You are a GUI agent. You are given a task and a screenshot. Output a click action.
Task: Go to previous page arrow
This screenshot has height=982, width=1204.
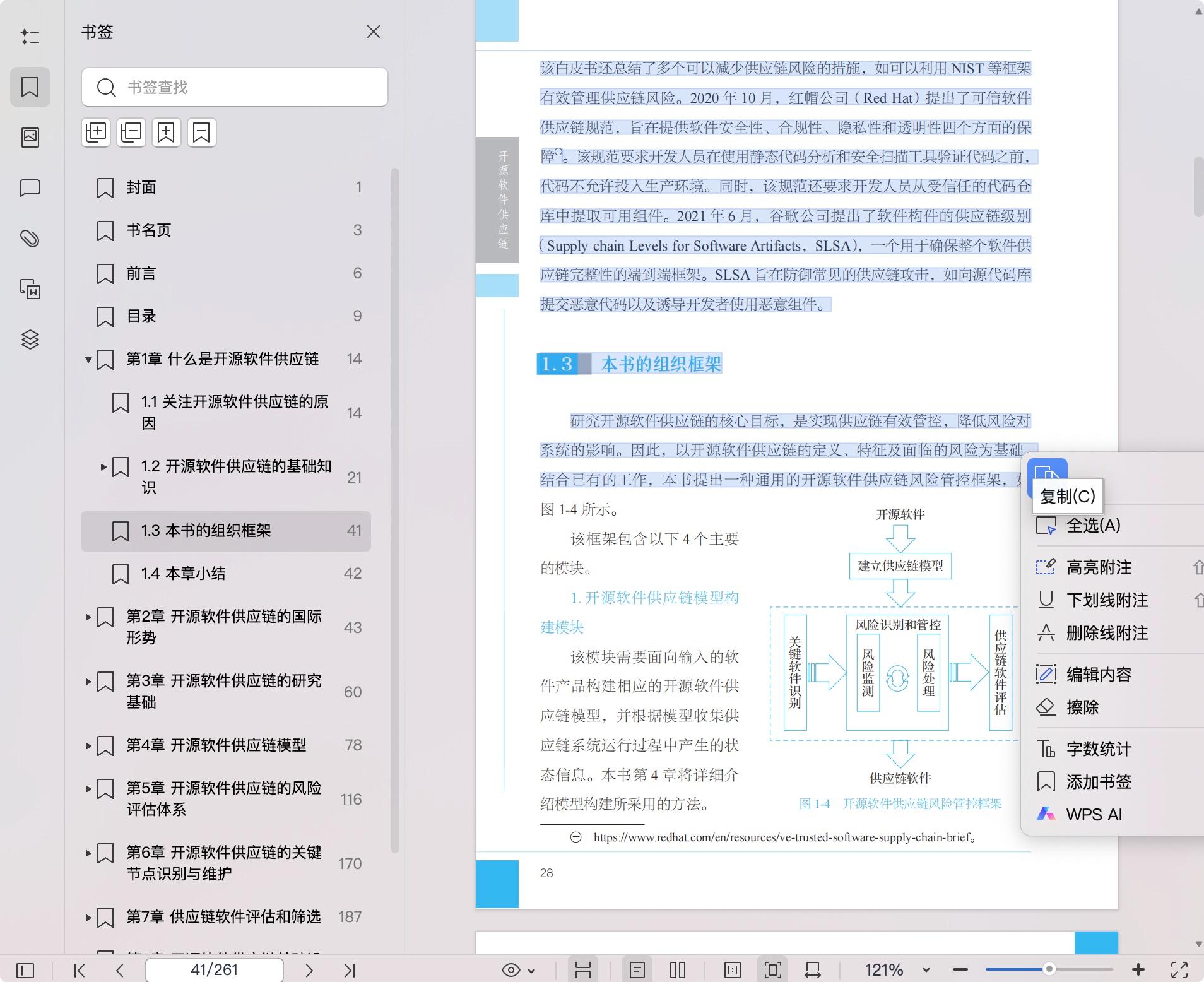(x=120, y=970)
